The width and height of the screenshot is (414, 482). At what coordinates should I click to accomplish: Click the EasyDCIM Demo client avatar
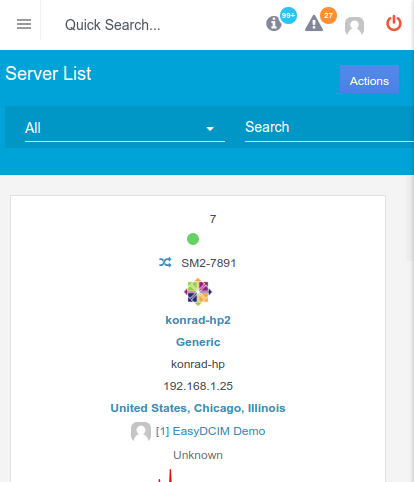point(141,431)
